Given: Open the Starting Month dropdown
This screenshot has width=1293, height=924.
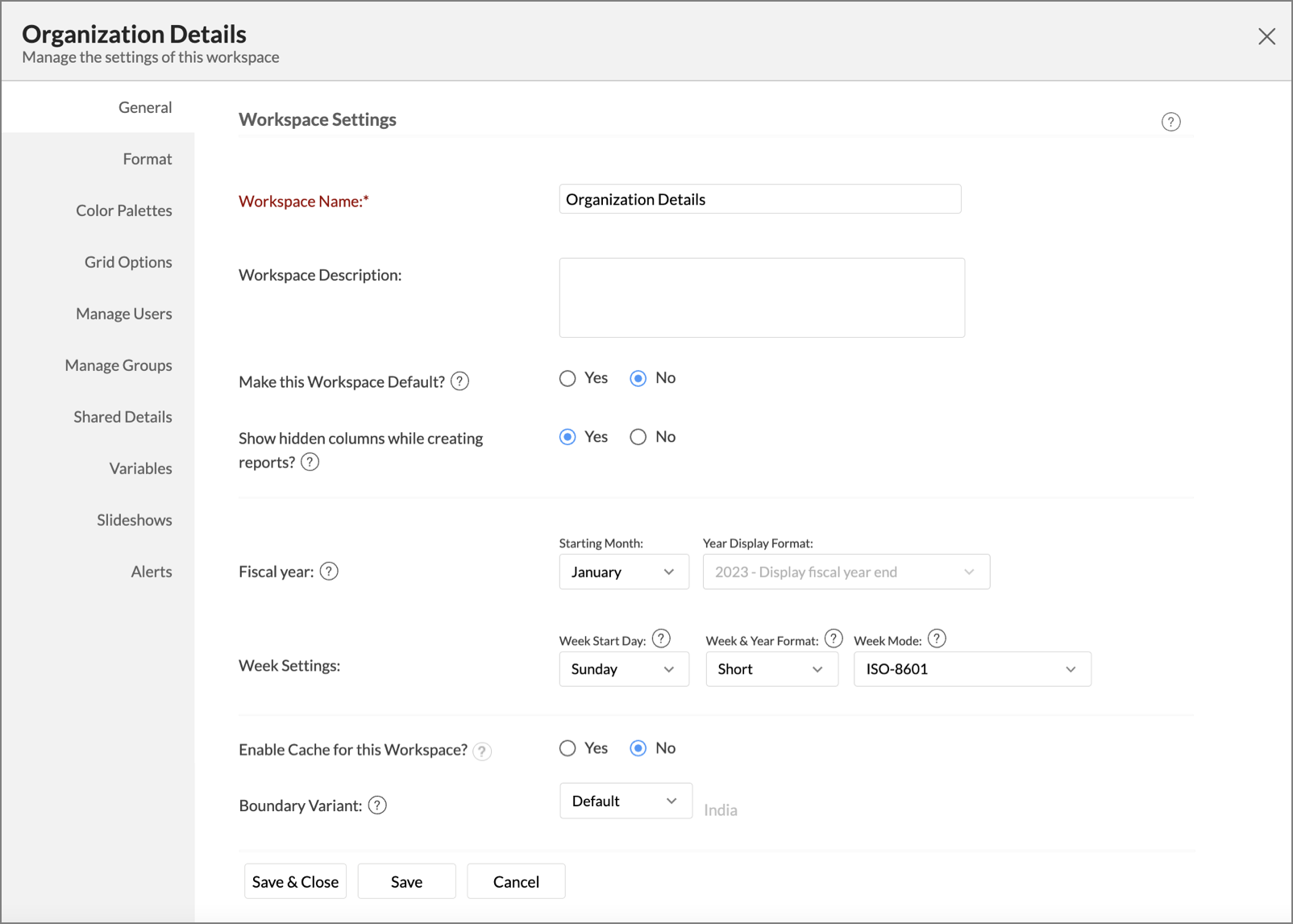Looking at the screenshot, I should [x=623, y=572].
